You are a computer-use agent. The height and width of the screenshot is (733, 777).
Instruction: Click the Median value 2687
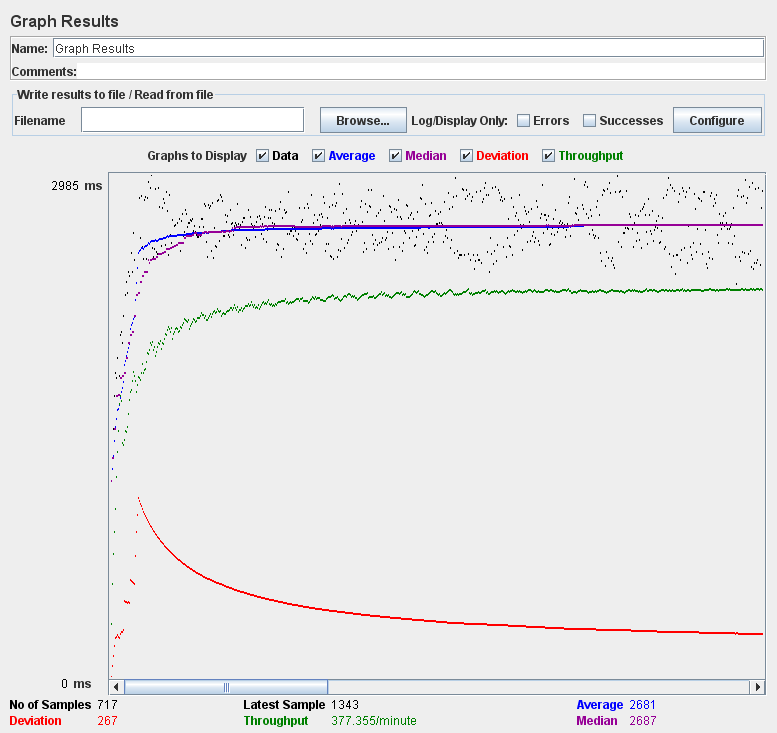pos(643,721)
